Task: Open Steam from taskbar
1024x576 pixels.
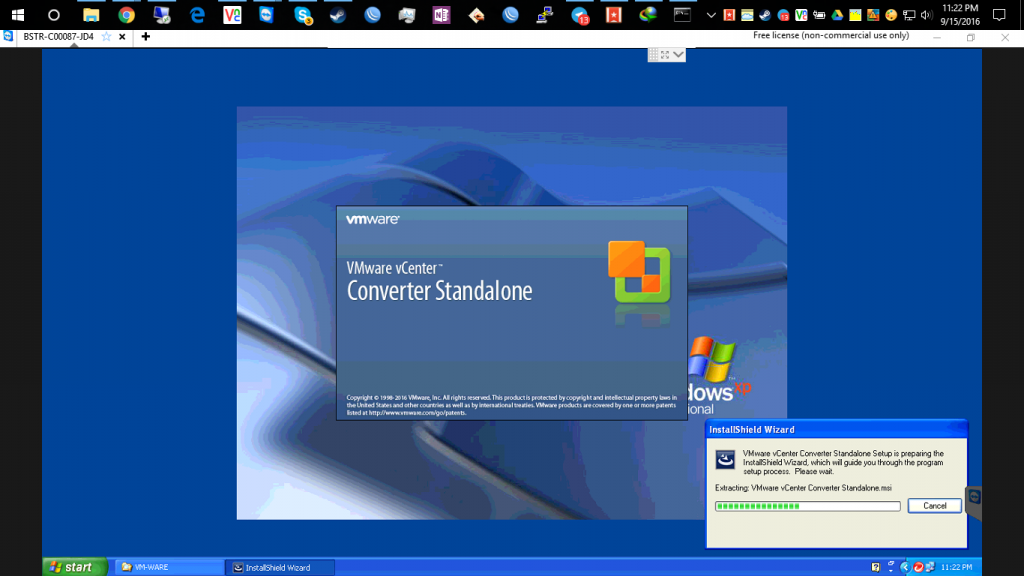Action: click(338, 14)
